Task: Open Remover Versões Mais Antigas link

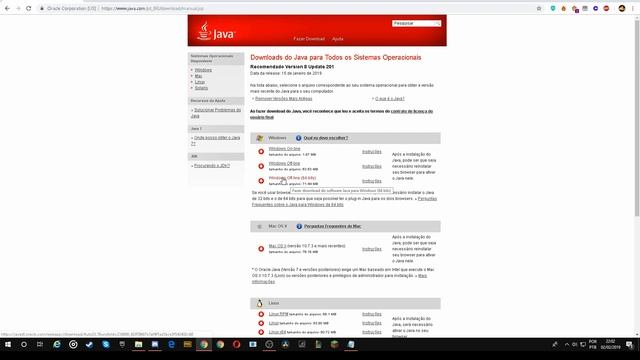Action: (283, 99)
